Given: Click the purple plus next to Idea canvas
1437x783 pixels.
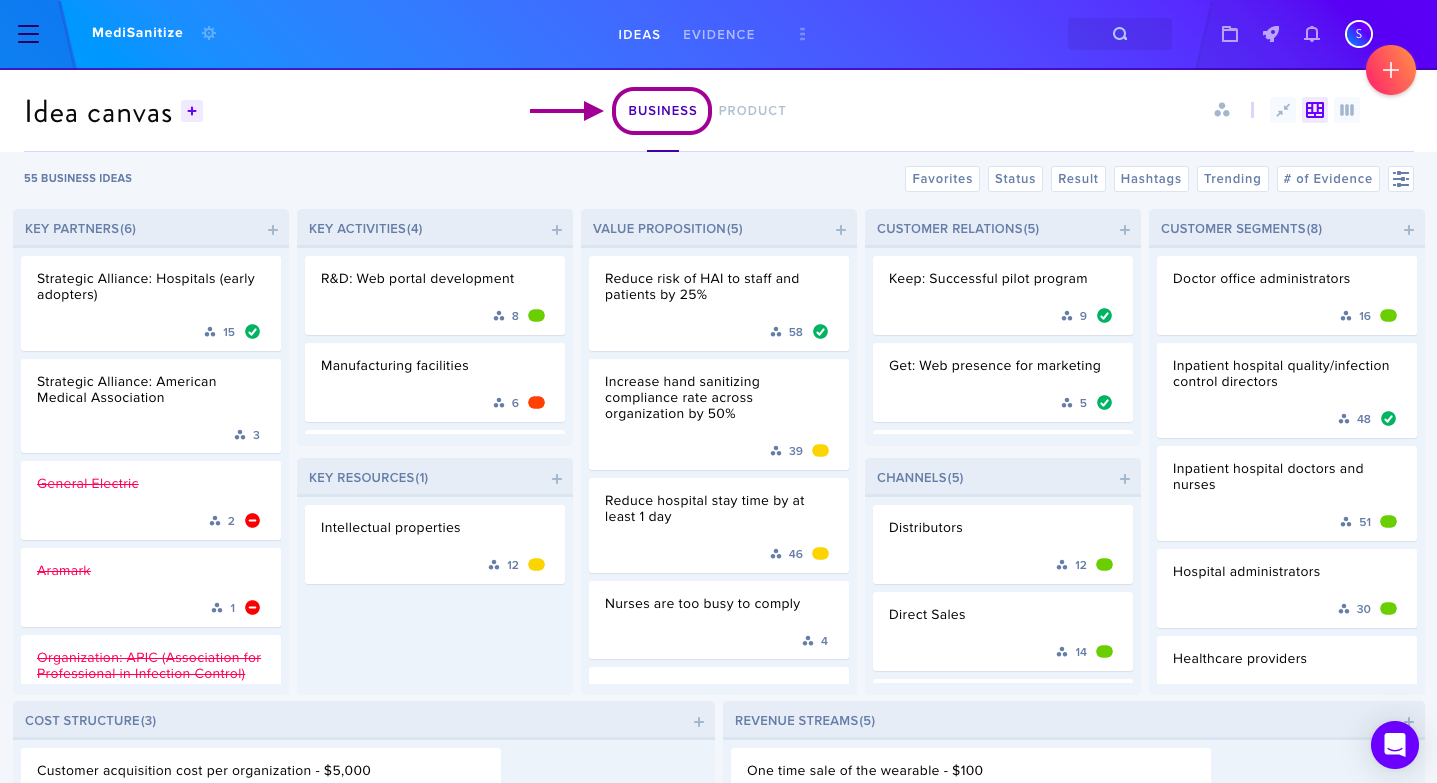Looking at the screenshot, I should click(x=192, y=111).
